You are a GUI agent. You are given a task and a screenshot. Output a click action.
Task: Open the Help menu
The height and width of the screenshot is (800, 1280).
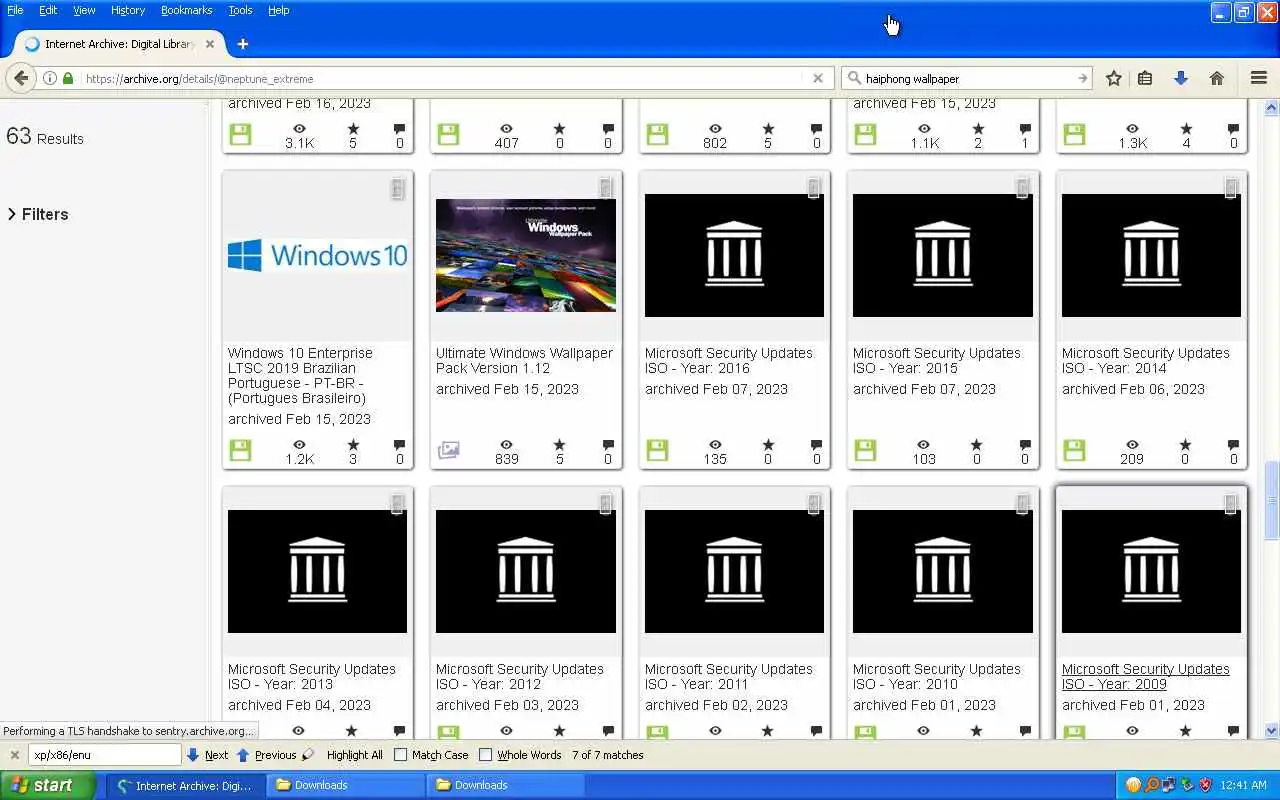[279, 10]
